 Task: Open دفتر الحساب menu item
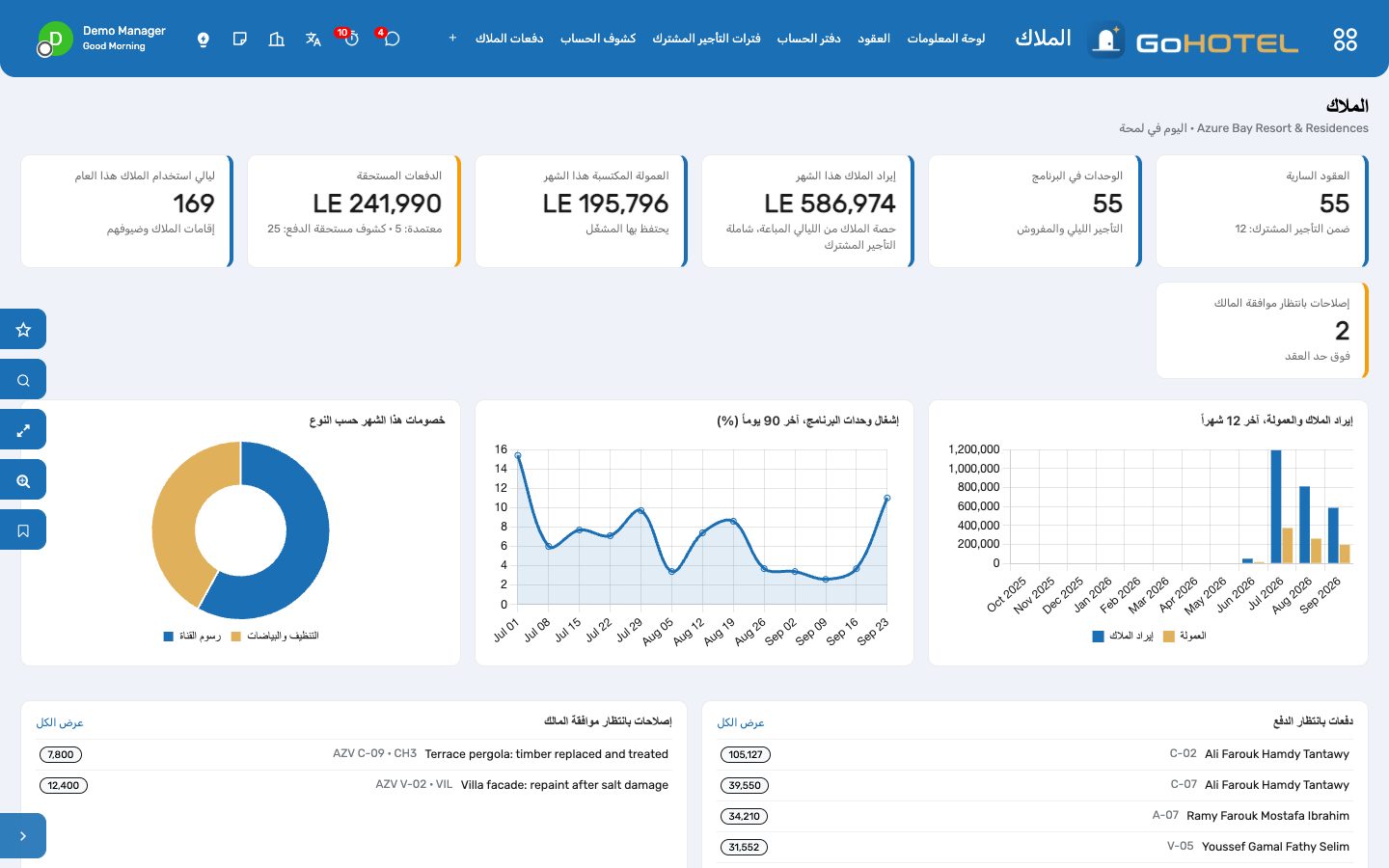(809, 39)
